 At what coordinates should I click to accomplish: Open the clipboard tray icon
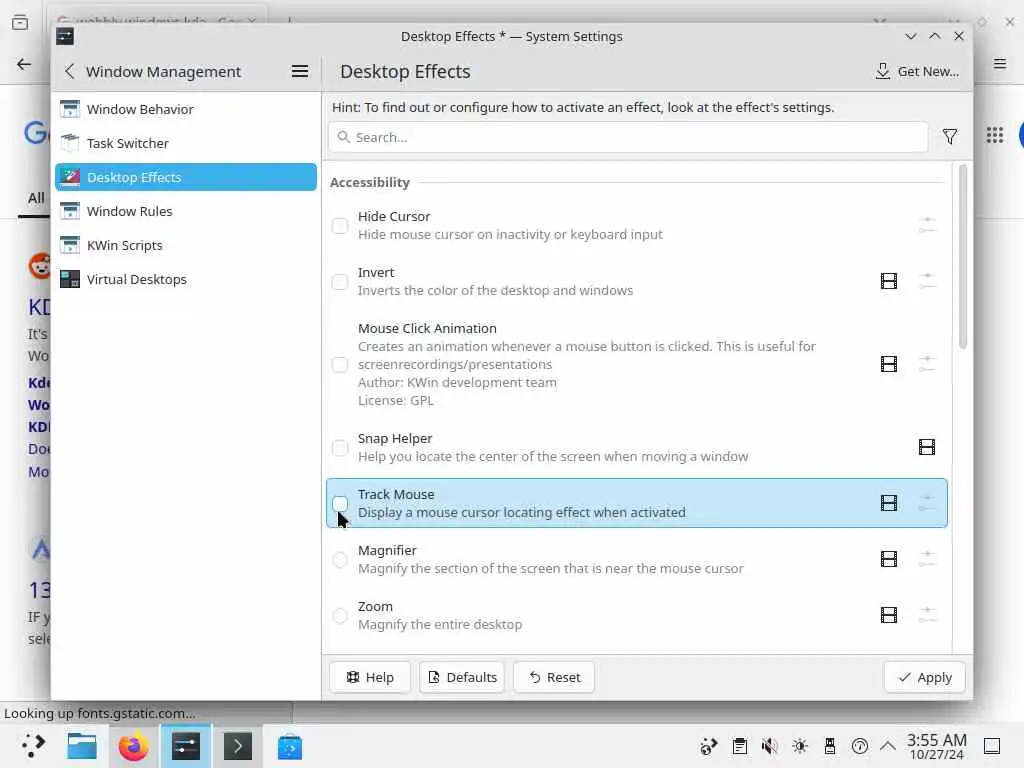[x=739, y=746]
